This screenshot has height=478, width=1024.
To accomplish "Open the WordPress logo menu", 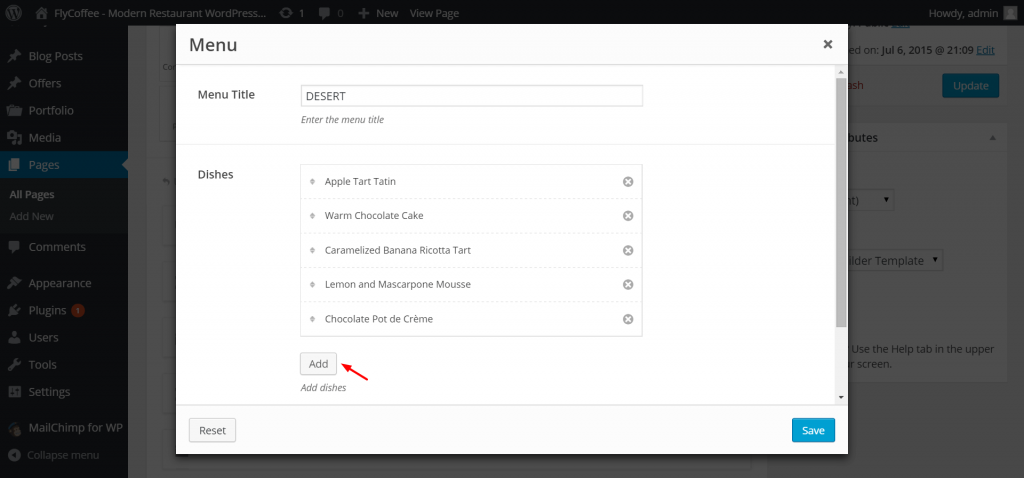I will click(13, 12).
